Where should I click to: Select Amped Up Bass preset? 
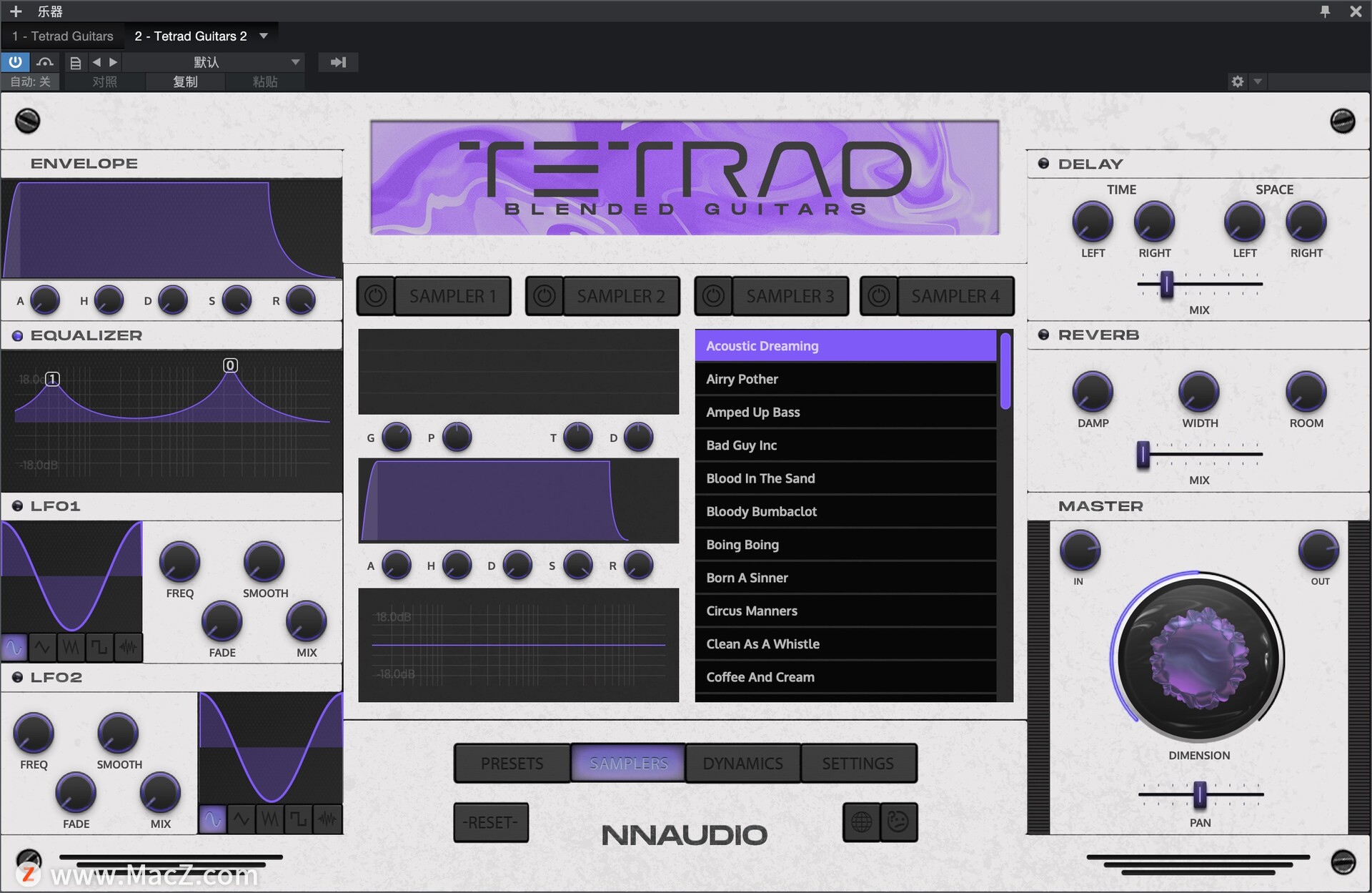point(845,412)
